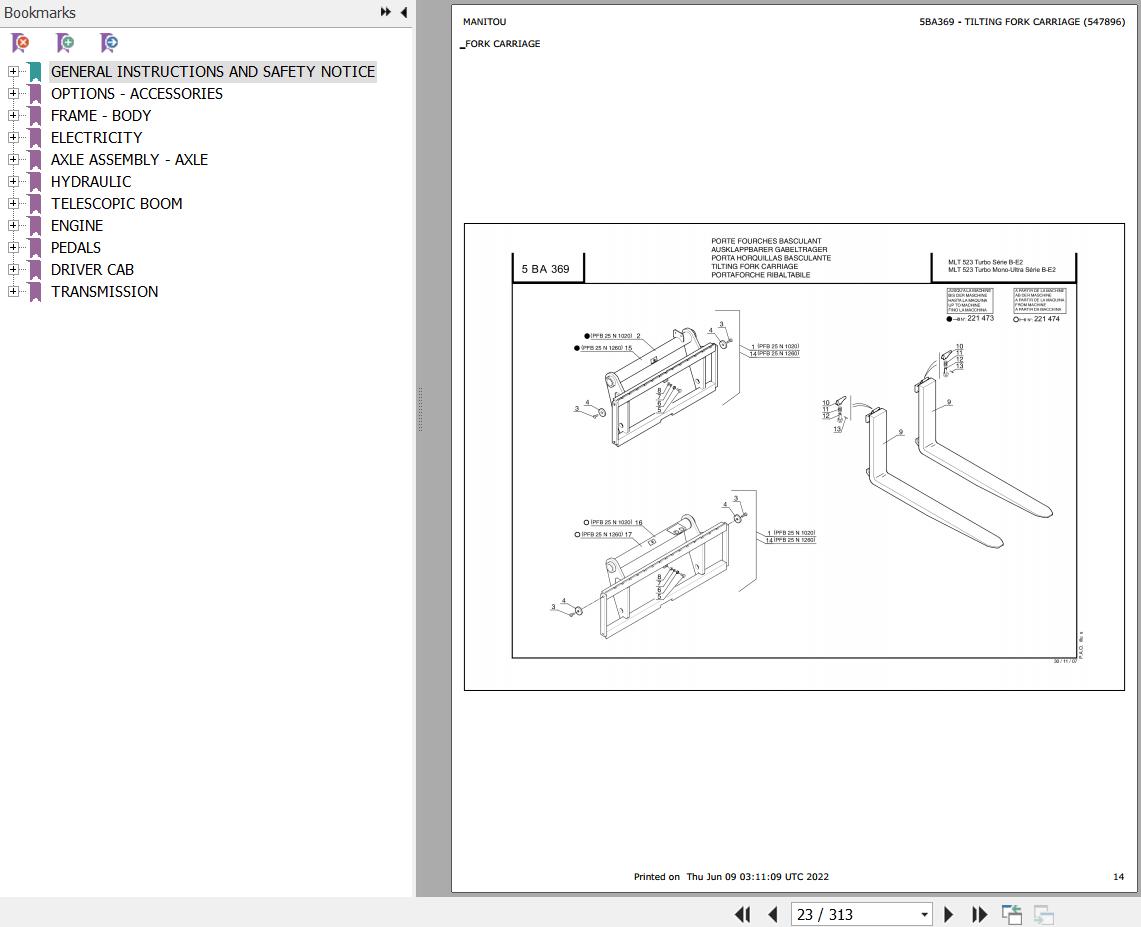Click the panel splitter grip handle
Image resolution: width=1141 pixels, height=927 pixels.
[x=421, y=409]
